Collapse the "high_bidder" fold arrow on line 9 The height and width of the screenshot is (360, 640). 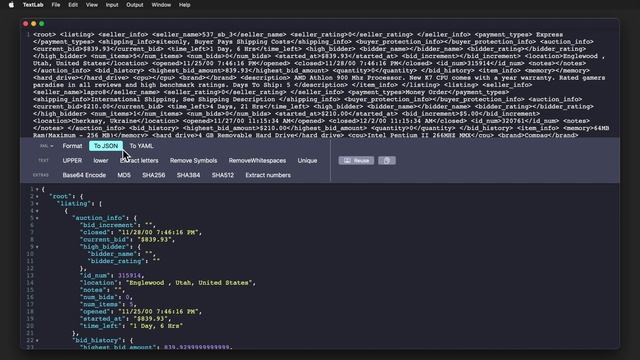pyautogui.click(x=37, y=247)
